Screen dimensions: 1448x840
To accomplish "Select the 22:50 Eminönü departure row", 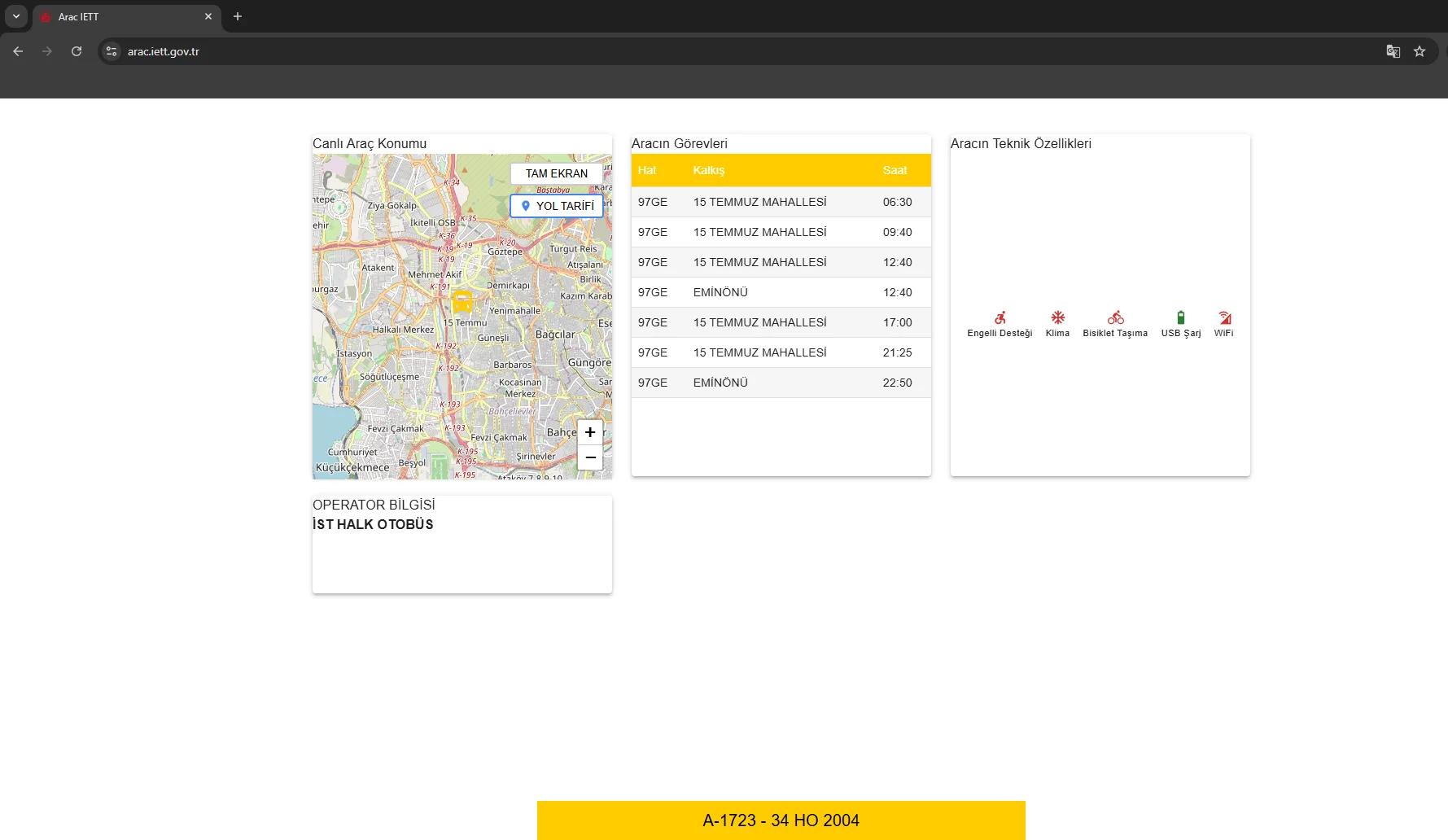I will [x=781, y=383].
